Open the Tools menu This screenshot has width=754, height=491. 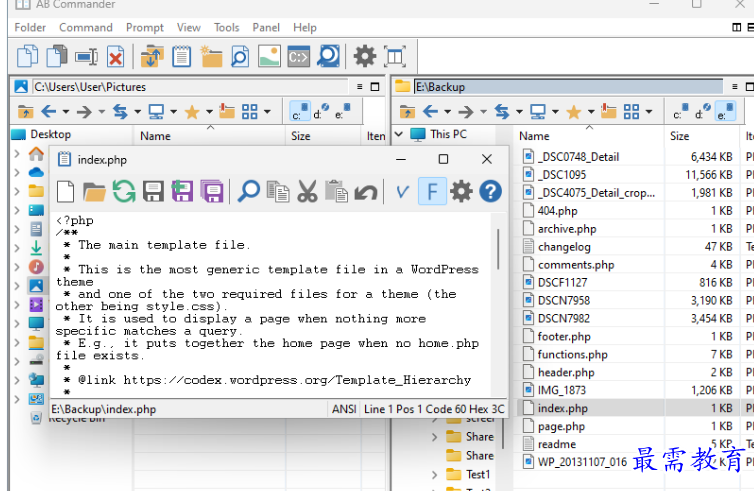[x=226, y=27]
